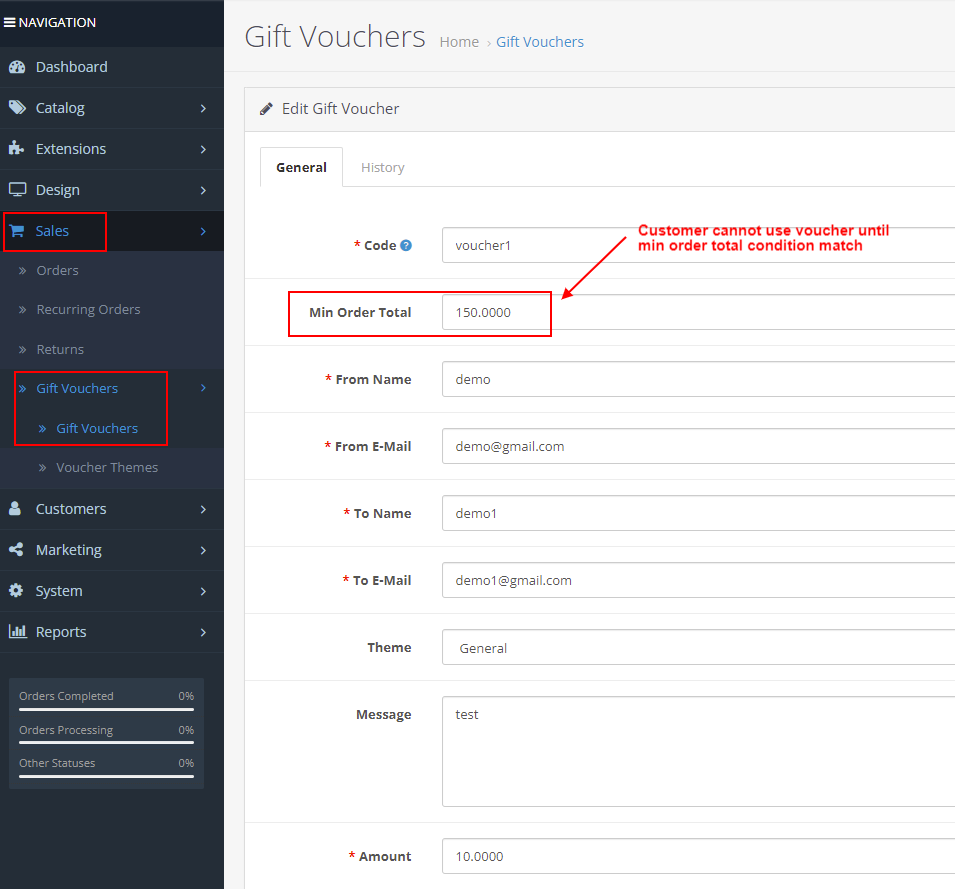Click the Orders Completed progress bar

pos(106,712)
